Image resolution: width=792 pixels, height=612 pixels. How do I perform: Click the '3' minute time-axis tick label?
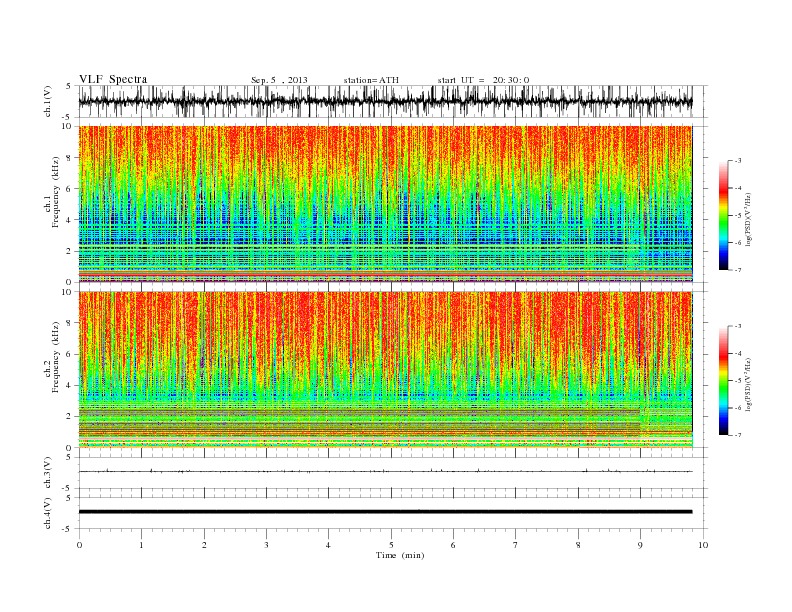pos(266,545)
